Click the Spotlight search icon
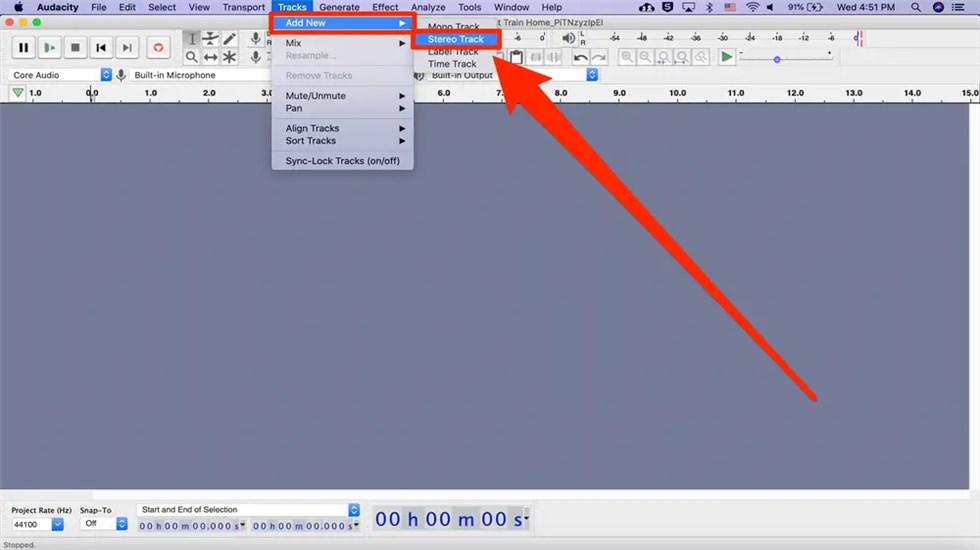 [x=916, y=8]
